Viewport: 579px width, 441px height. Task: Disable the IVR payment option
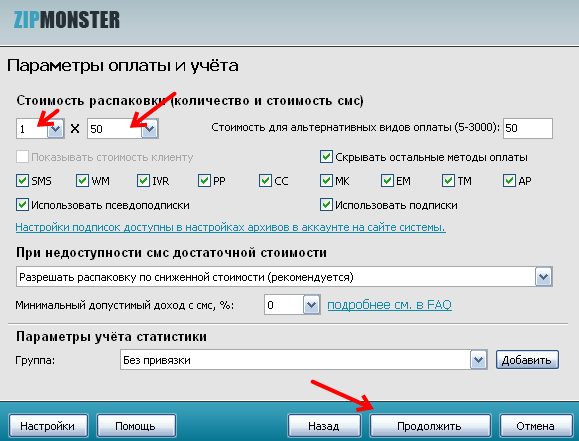[143, 181]
